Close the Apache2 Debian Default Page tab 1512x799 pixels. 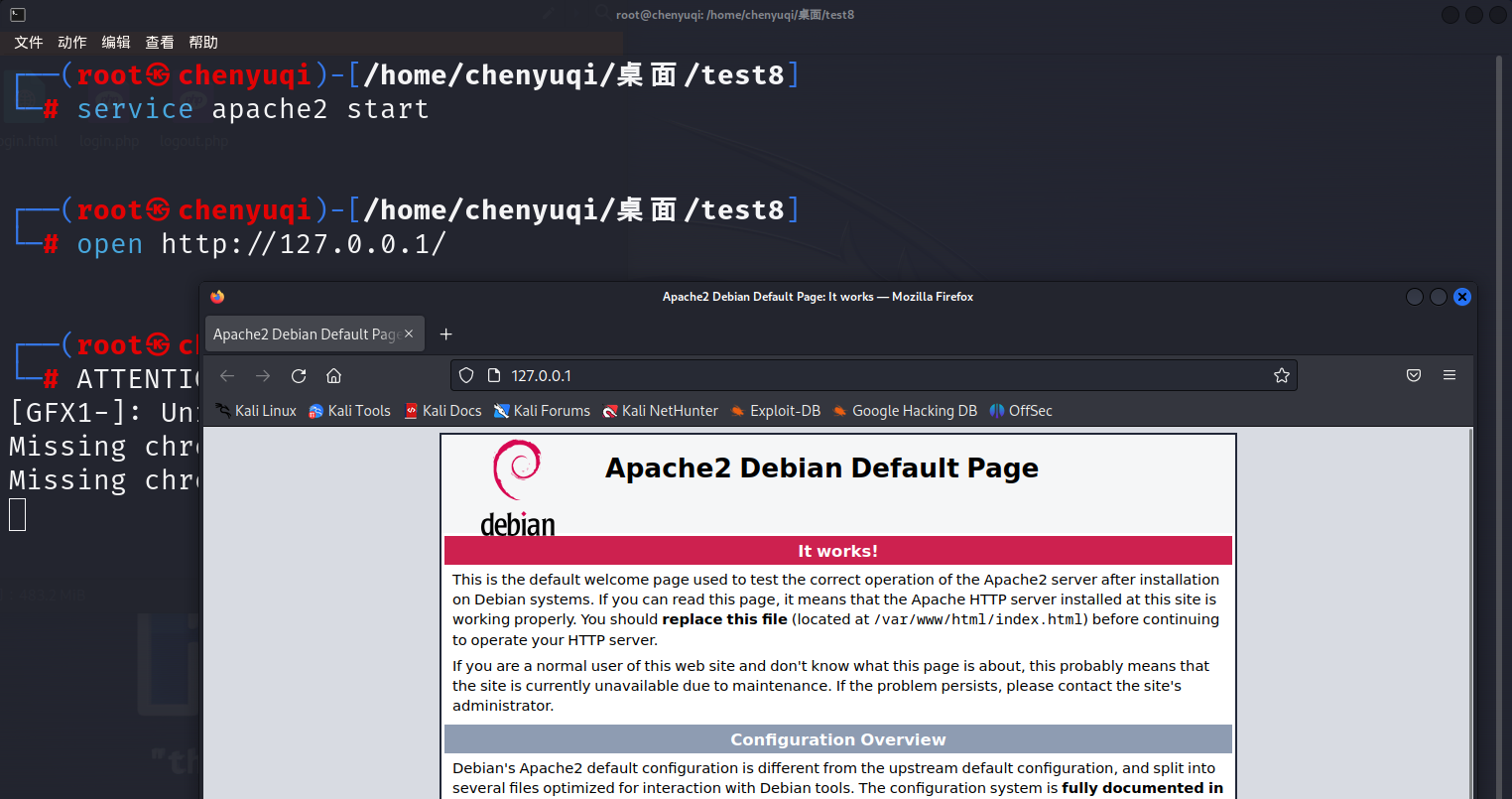(x=409, y=334)
